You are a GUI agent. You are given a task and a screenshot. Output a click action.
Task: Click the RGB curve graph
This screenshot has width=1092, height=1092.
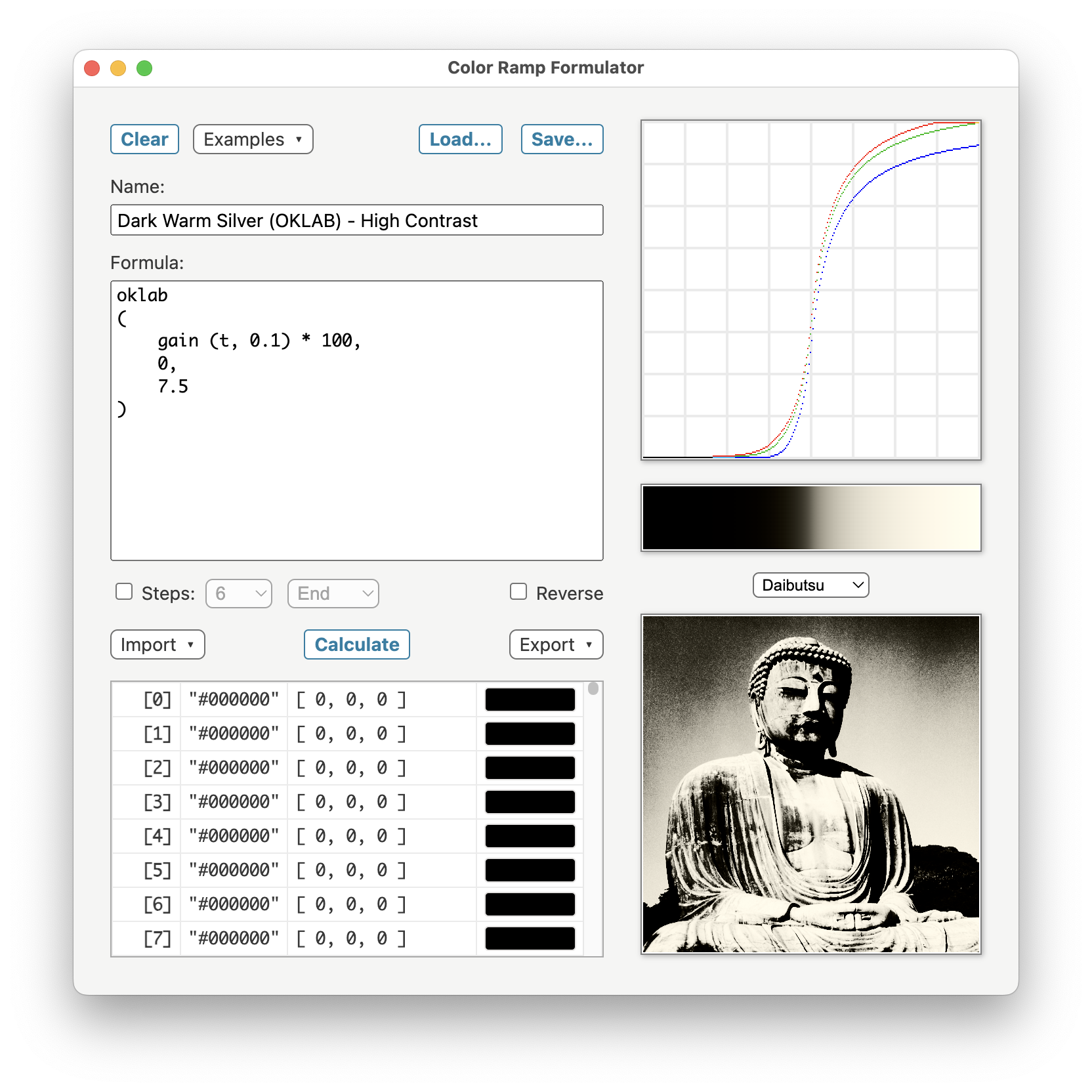point(810,289)
